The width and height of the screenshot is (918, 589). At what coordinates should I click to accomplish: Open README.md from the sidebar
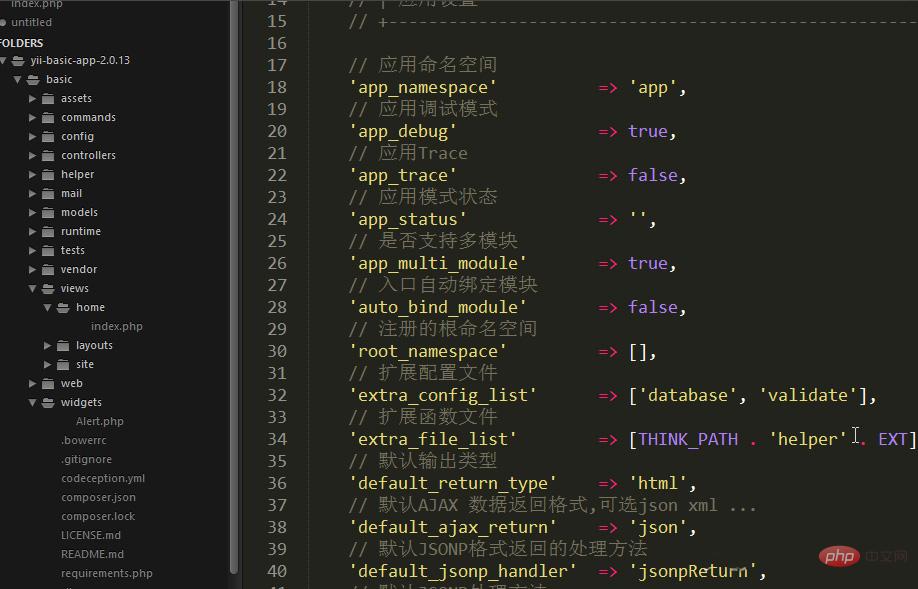click(x=92, y=554)
